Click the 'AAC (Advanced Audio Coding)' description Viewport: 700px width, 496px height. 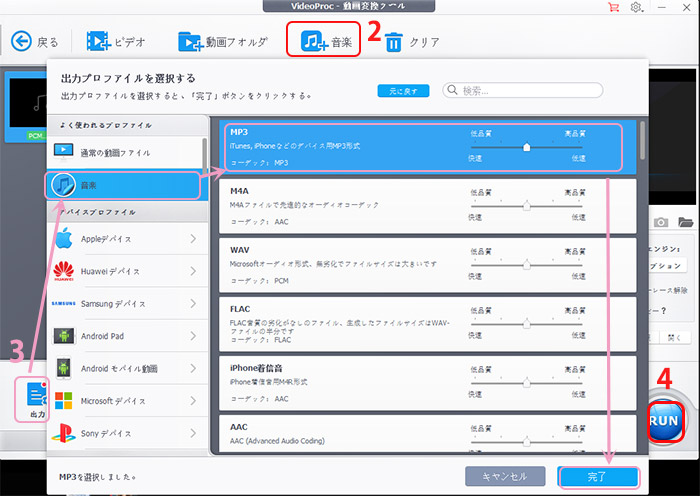tap(277, 441)
